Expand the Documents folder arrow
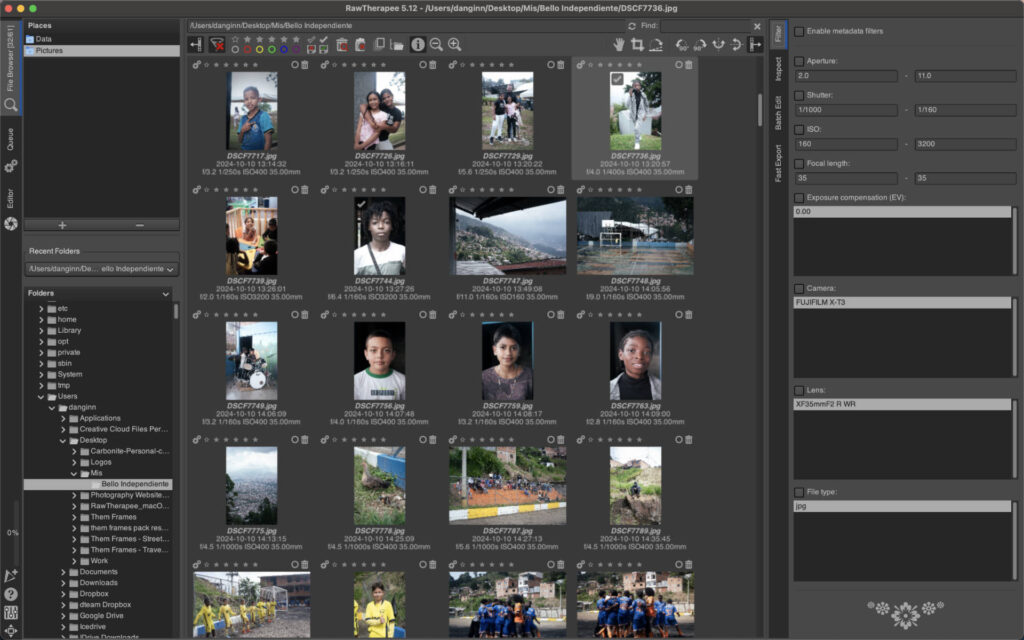This screenshot has width=1024, height=640. (x=63, y=572)
